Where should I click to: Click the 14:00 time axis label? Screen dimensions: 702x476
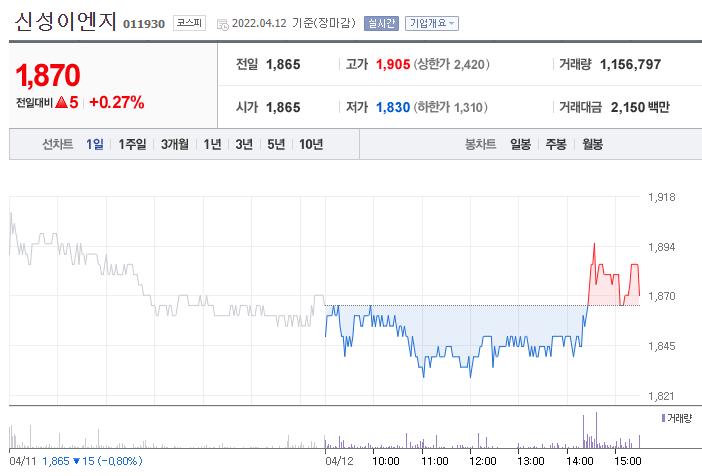point(580,461)
